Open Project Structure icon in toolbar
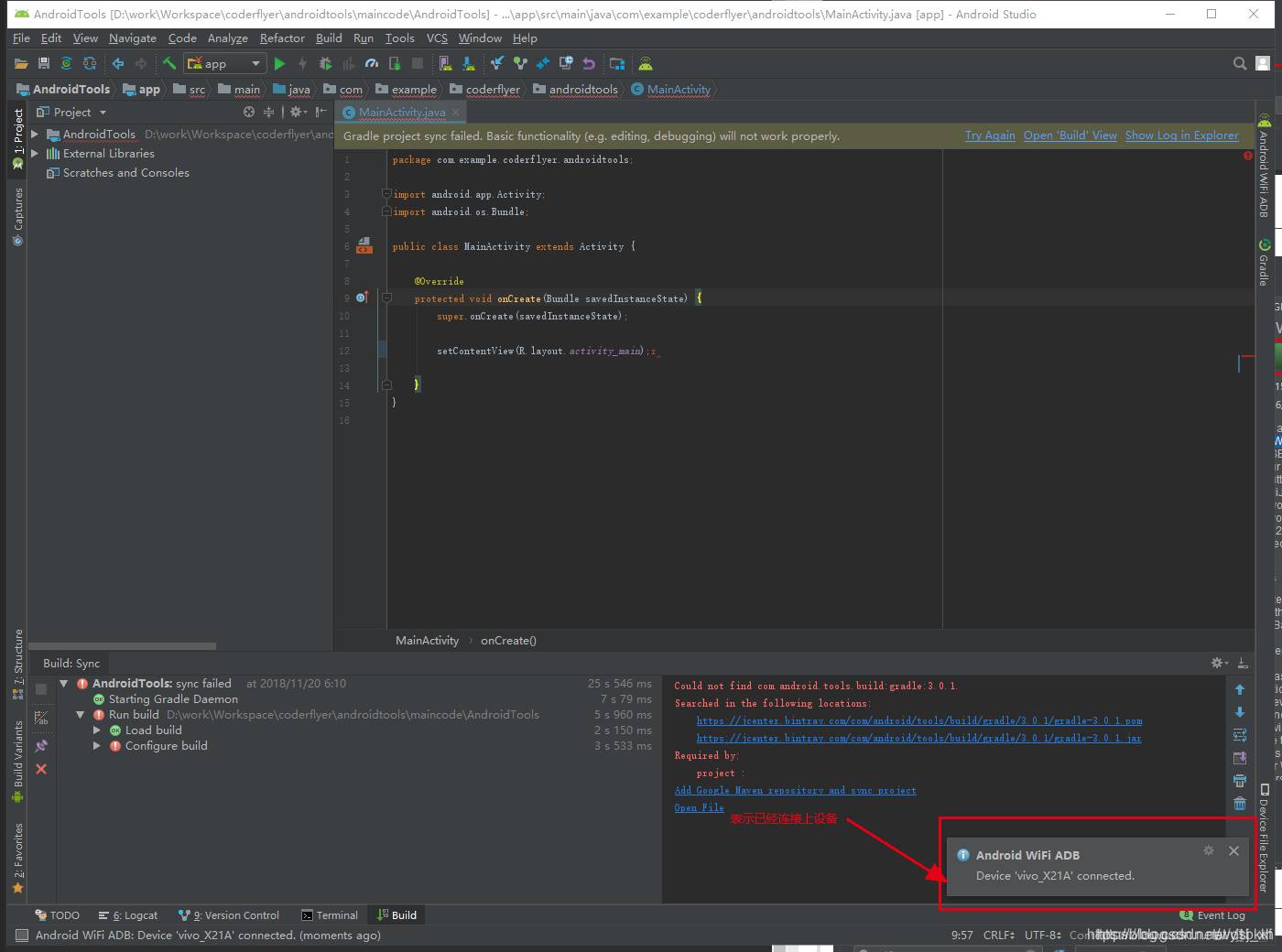1282x952 pixels. click(617, 63)
